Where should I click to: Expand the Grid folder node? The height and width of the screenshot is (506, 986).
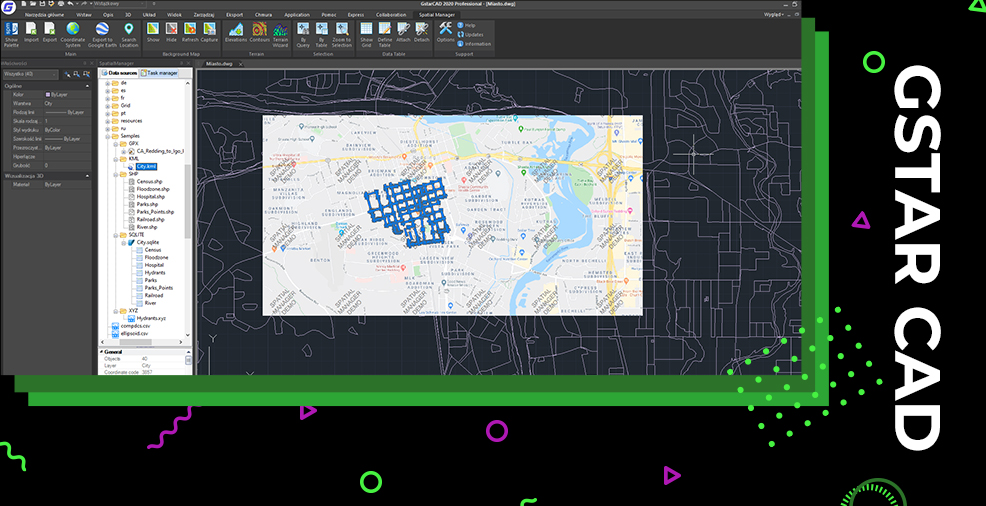(108, 105)
